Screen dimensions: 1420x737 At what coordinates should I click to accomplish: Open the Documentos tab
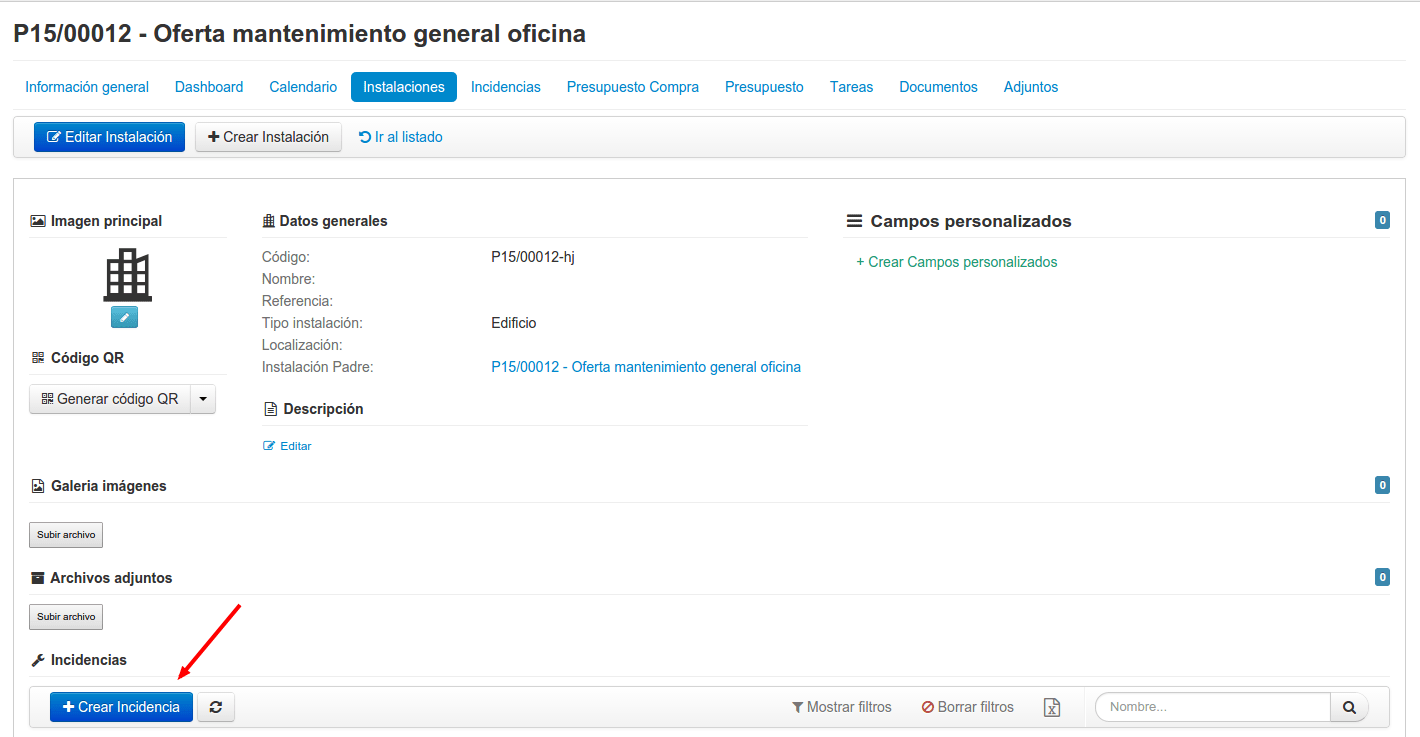pyautogui.click(x=938, y=87)
